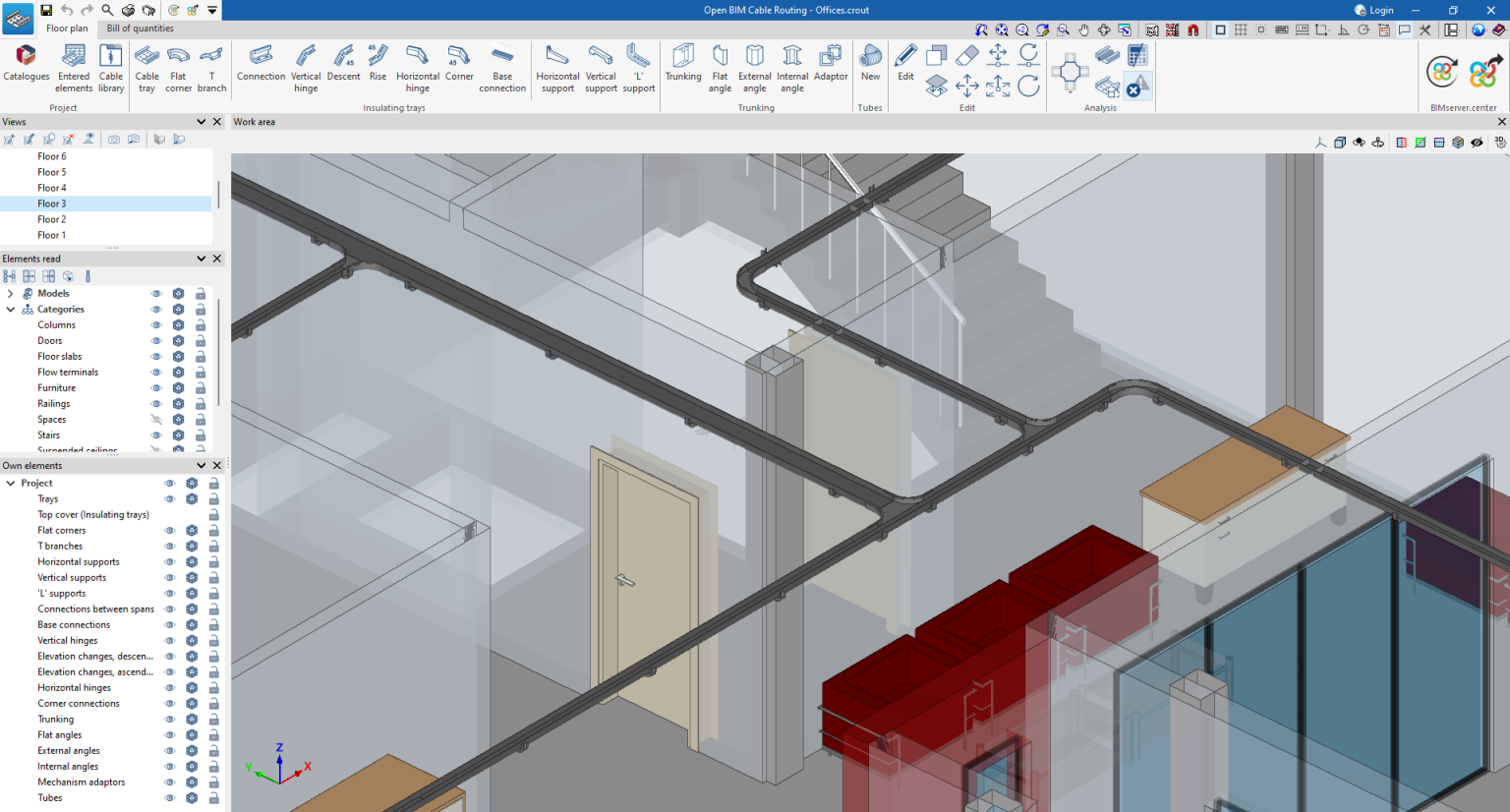The image size is (1510, 812).
Task: Activate the Horizontal support tool
Action: (x=556, y=66)
